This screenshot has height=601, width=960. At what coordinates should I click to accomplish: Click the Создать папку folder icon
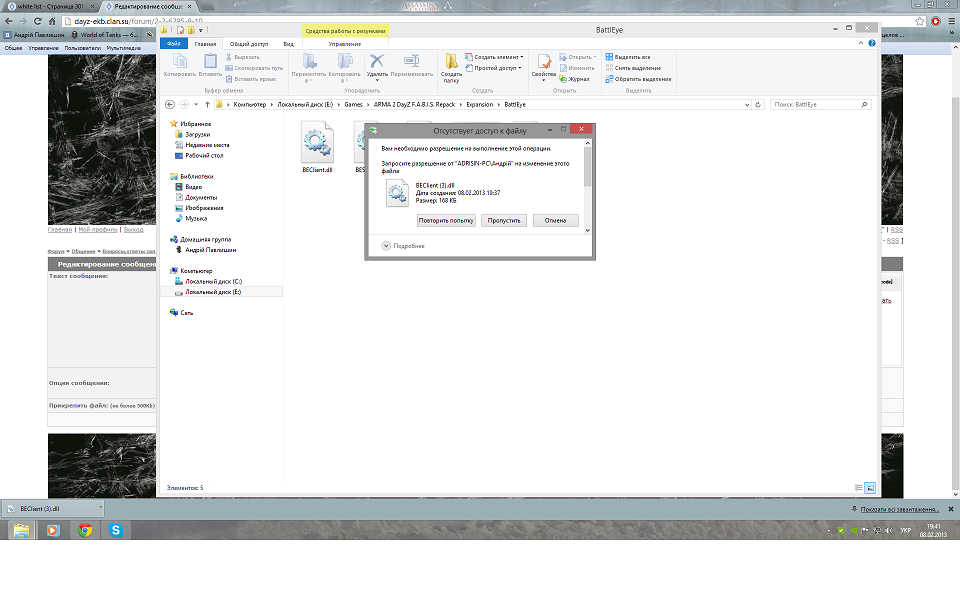click(x=451, y=67)
